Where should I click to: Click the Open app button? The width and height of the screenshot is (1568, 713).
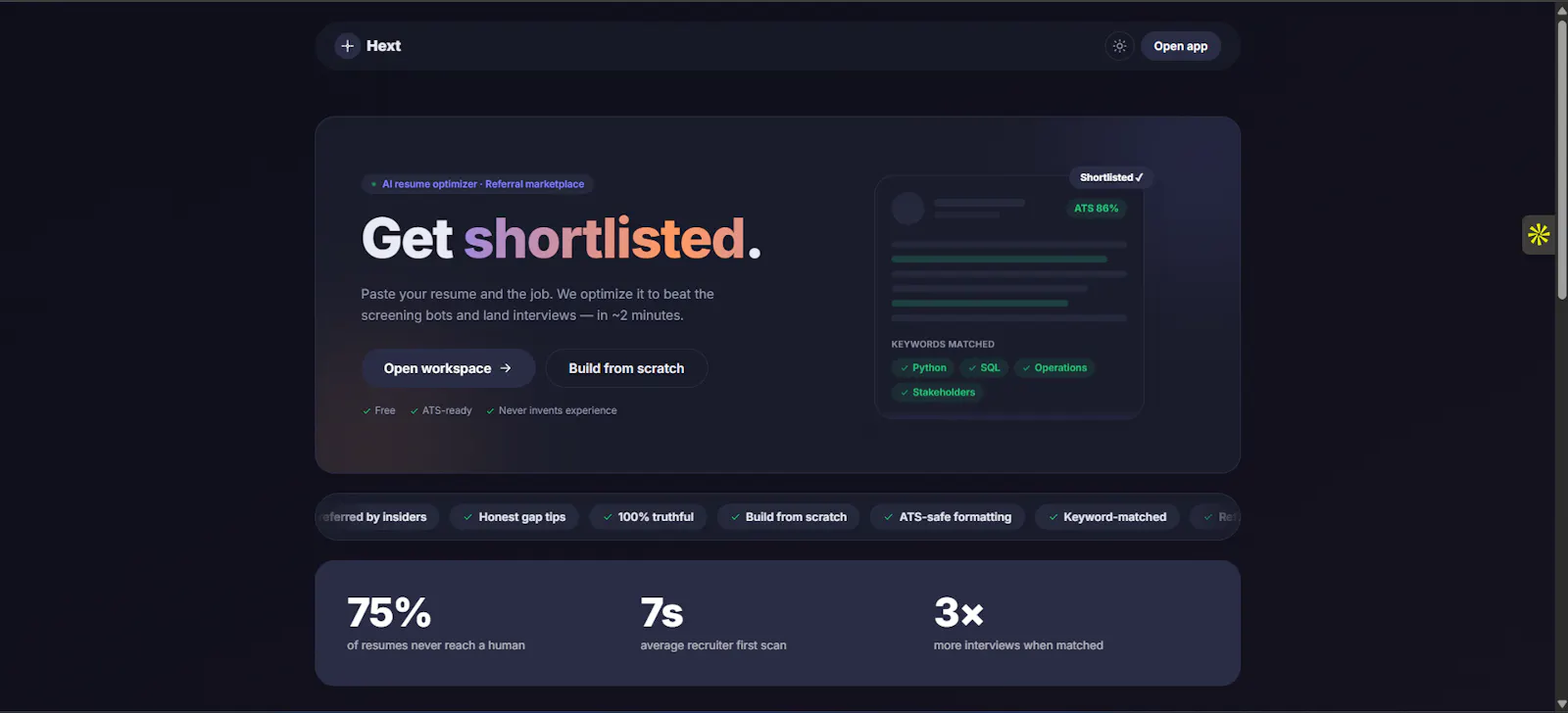point(1180,46)
